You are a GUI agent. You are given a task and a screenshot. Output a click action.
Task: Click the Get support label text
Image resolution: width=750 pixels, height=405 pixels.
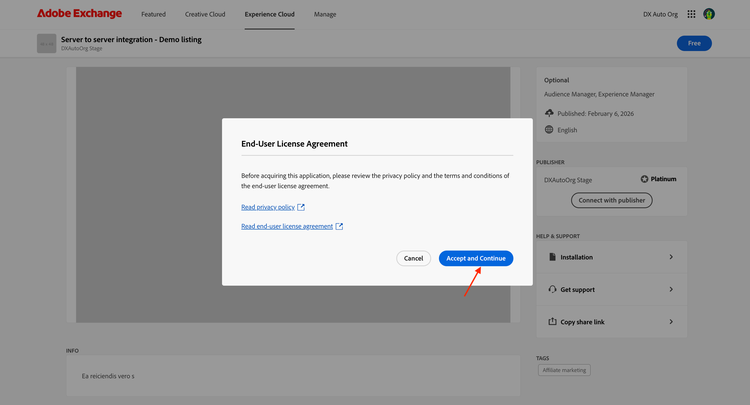coord(577,290)
